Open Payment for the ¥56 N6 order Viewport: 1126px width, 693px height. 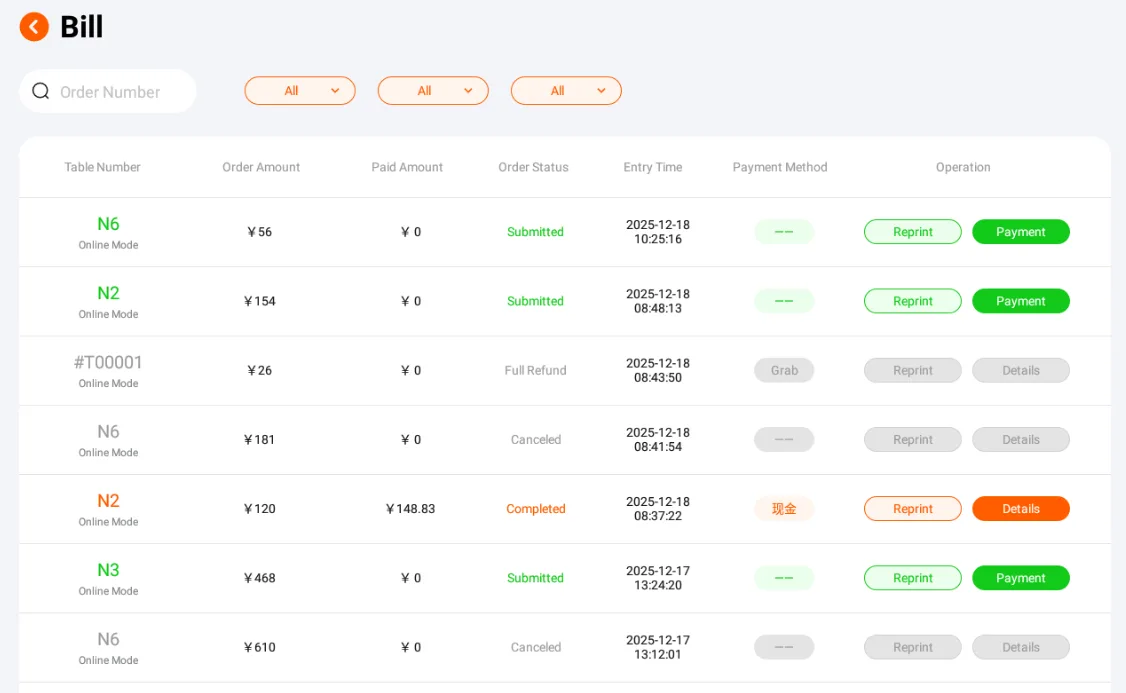(1020, 232)
